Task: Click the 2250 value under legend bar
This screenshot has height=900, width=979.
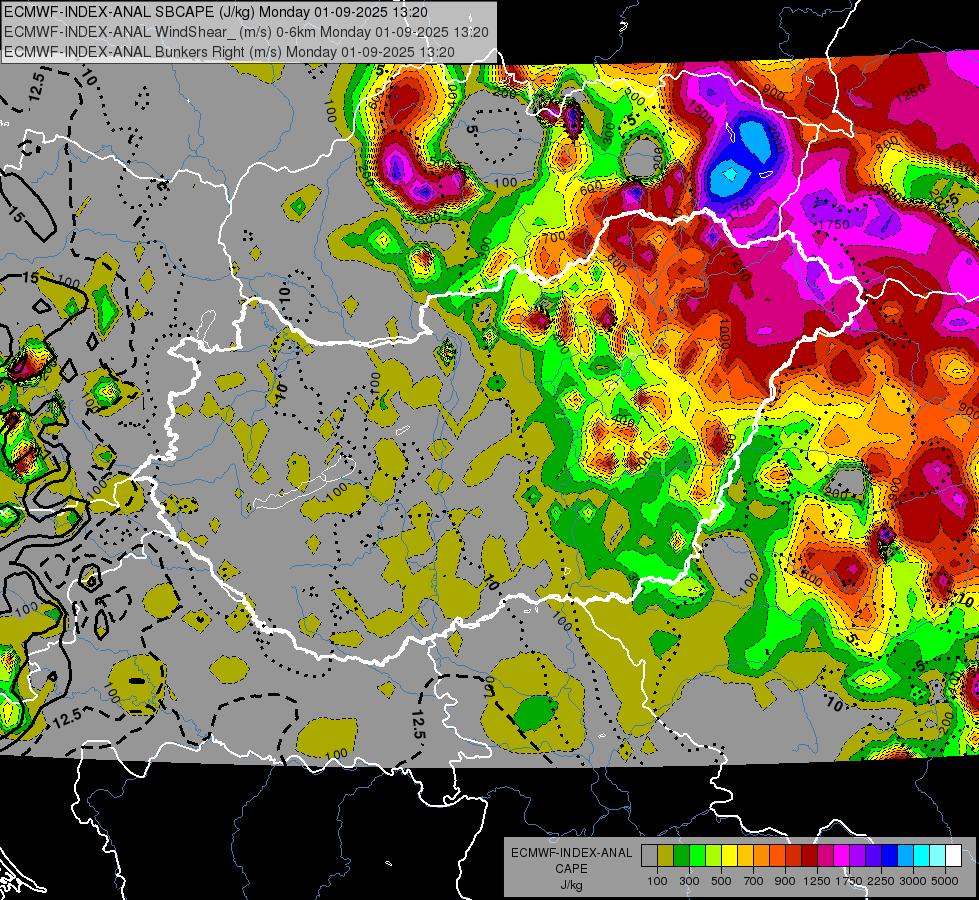Action: coord(881,881)
